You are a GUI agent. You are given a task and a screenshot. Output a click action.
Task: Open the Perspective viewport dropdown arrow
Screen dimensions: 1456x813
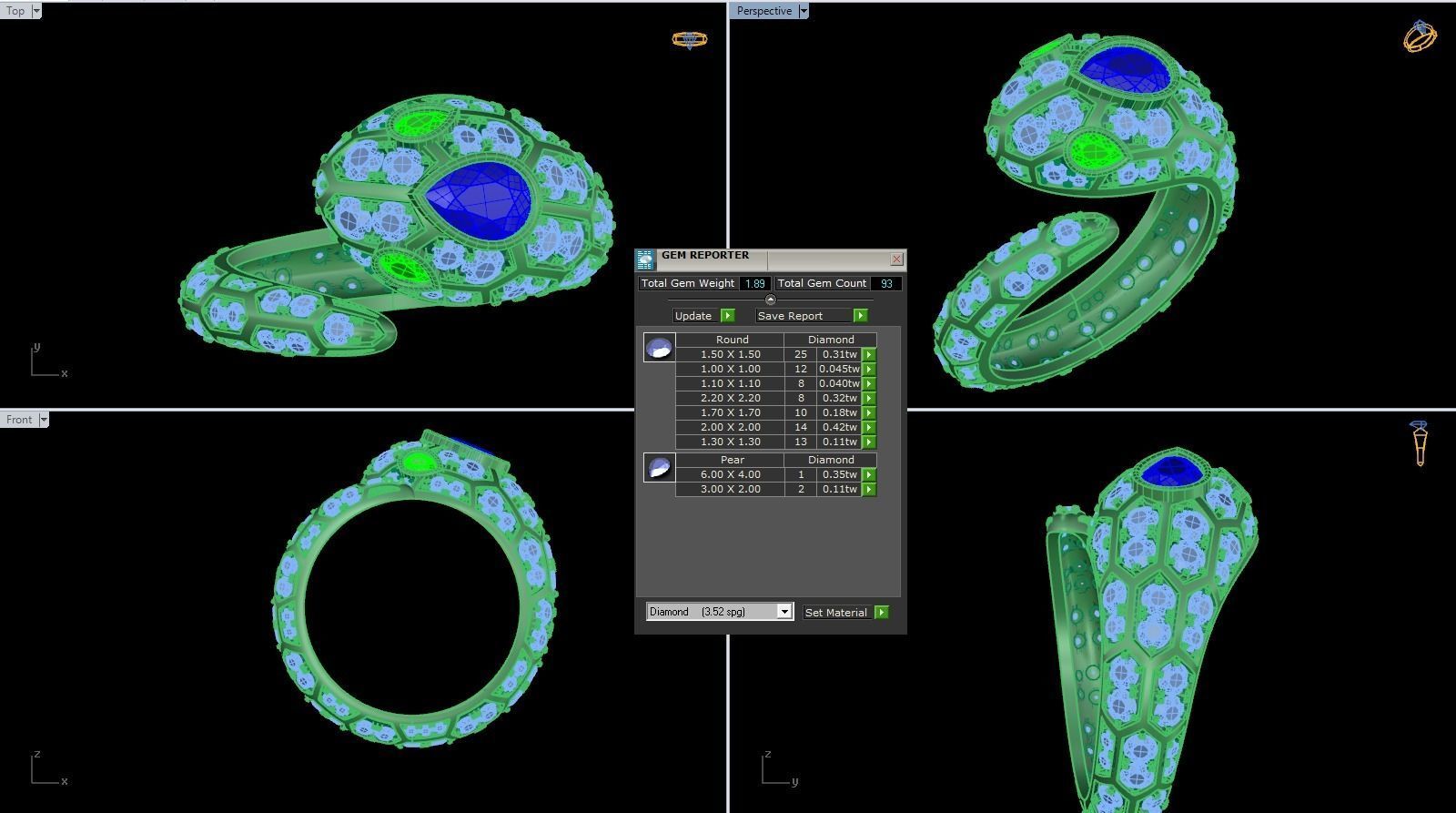[x=803, y=11]
